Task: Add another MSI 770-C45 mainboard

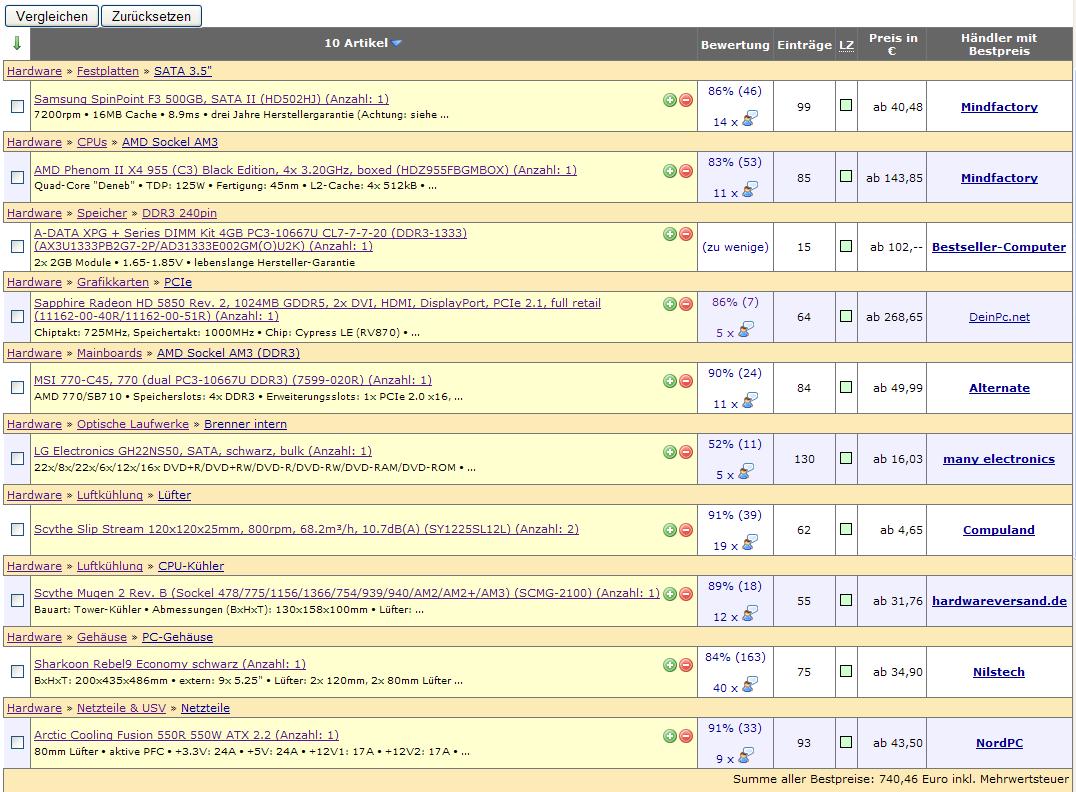Action: [x=670, y=381]
